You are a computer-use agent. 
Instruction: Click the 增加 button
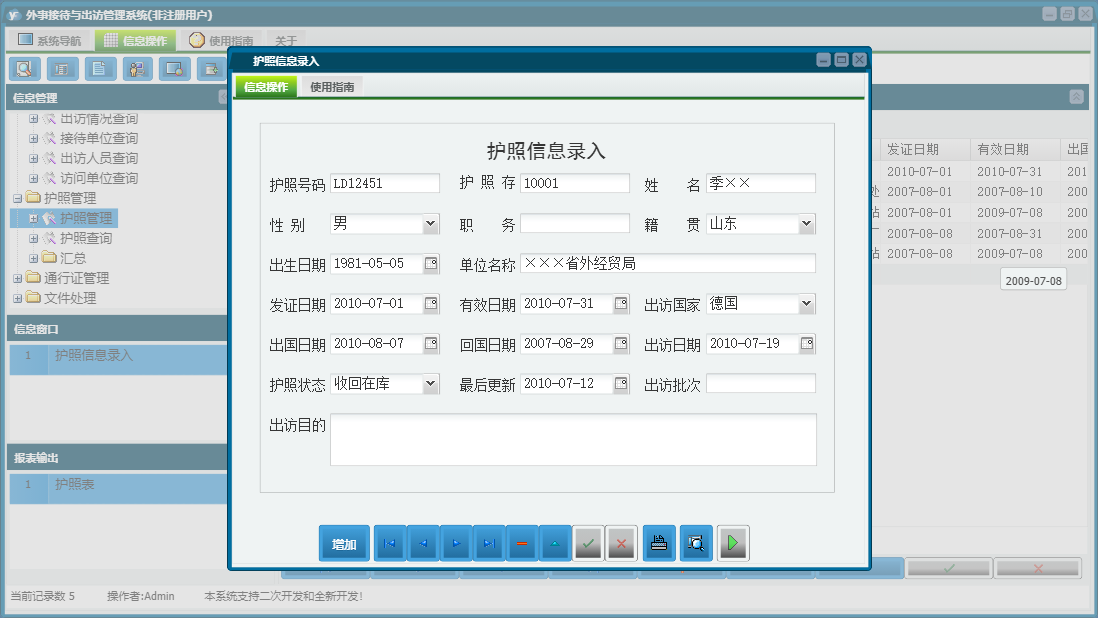tap(344, 544)
